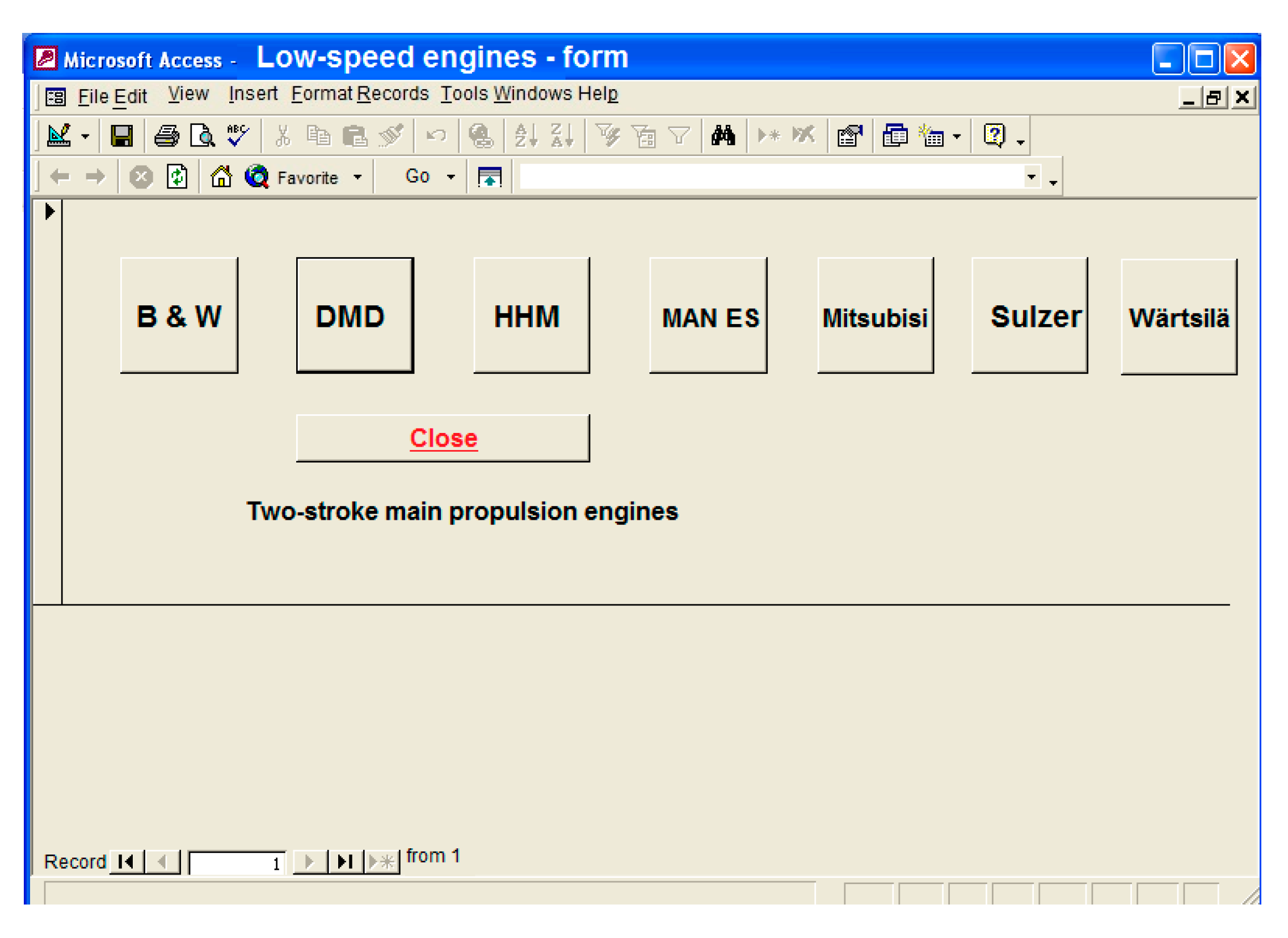1288x938 pixels.
Task: Click the Refresh icon in web toolbar
Action: [x=177, y=177]
